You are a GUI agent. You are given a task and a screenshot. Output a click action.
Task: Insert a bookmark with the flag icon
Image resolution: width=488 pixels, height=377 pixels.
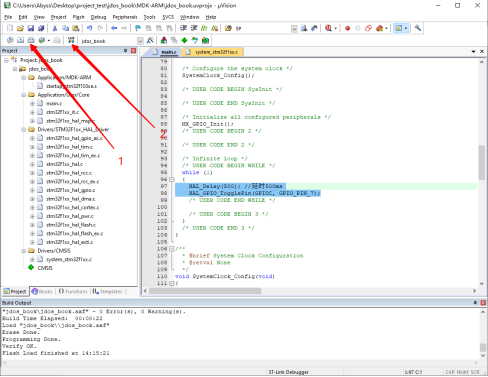tap(138, 28)
